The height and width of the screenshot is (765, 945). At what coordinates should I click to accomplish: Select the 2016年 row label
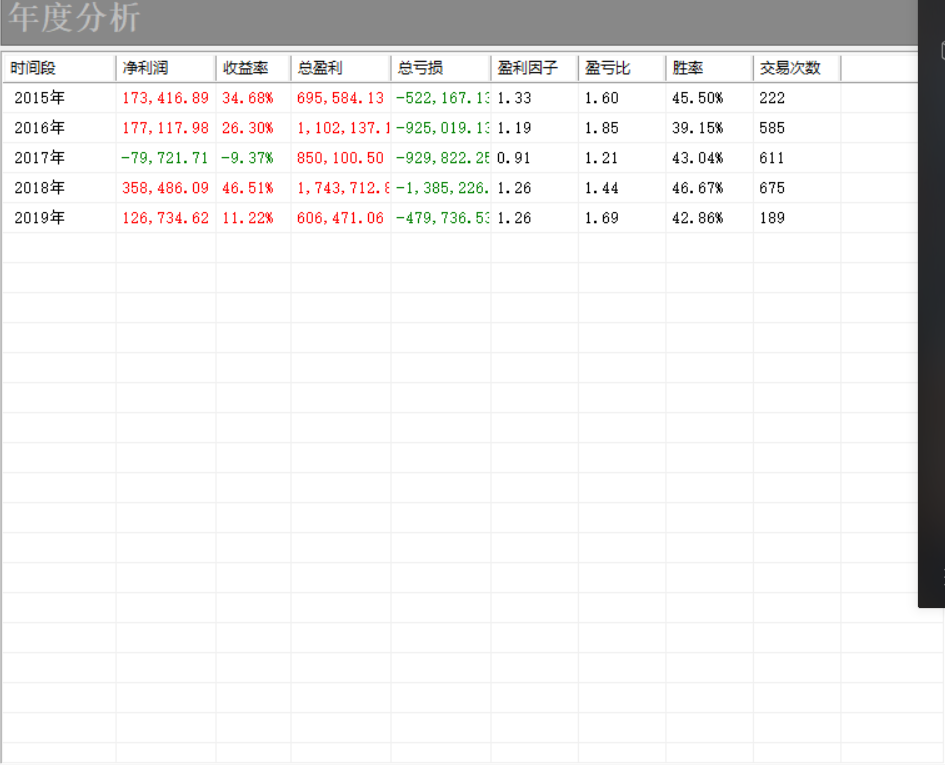pyautogui.click(x=40, y=128)
